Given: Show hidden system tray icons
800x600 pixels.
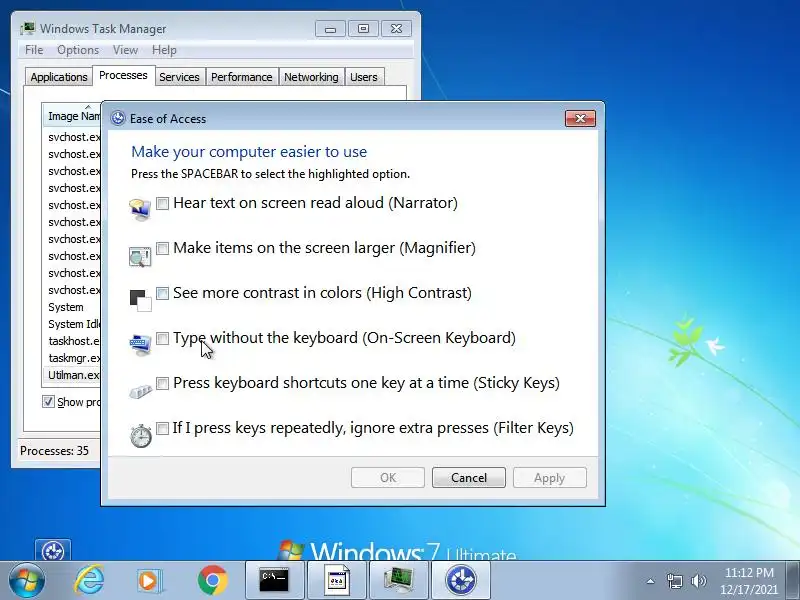Looking at the screenshot, I should [x=651, y=581].
